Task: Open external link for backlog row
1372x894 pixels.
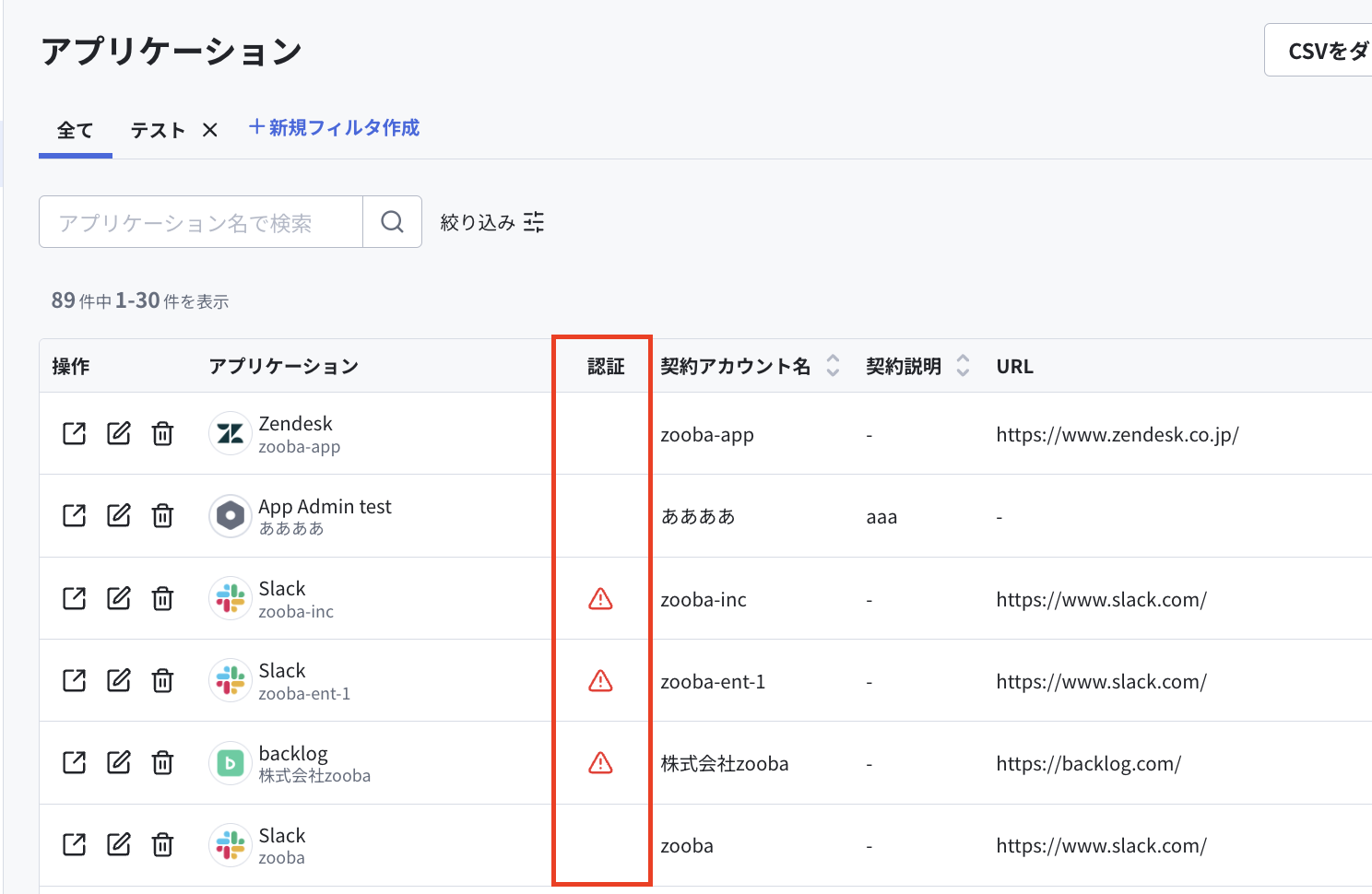Action: click(74, 762)
